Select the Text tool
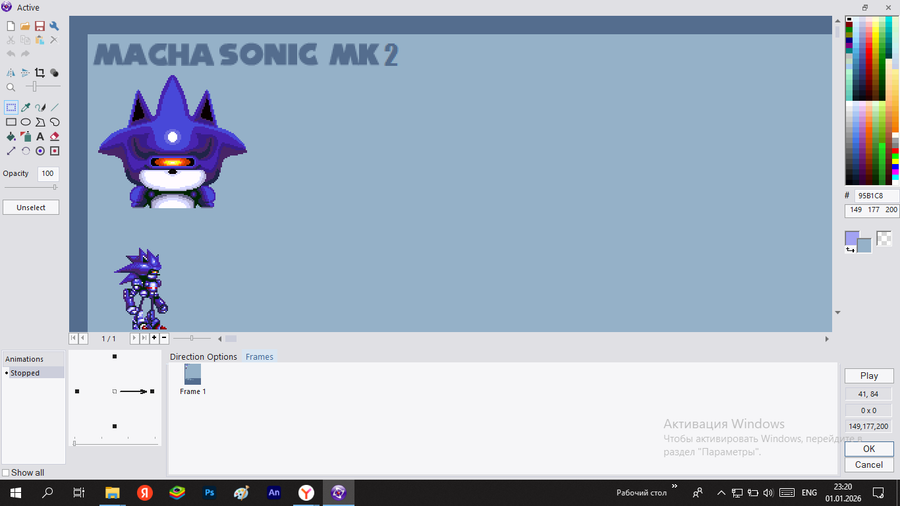 tap(40, 137)
